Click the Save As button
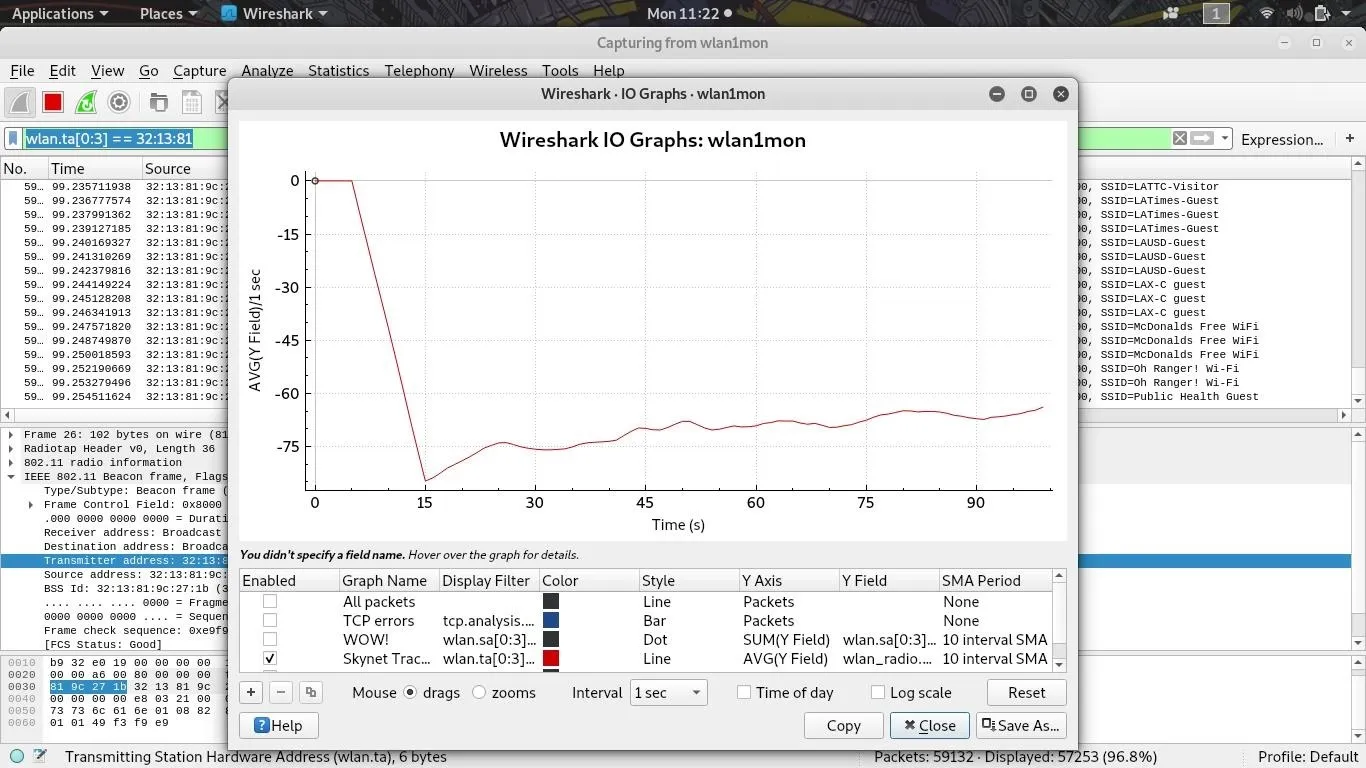 point(1020,725)
